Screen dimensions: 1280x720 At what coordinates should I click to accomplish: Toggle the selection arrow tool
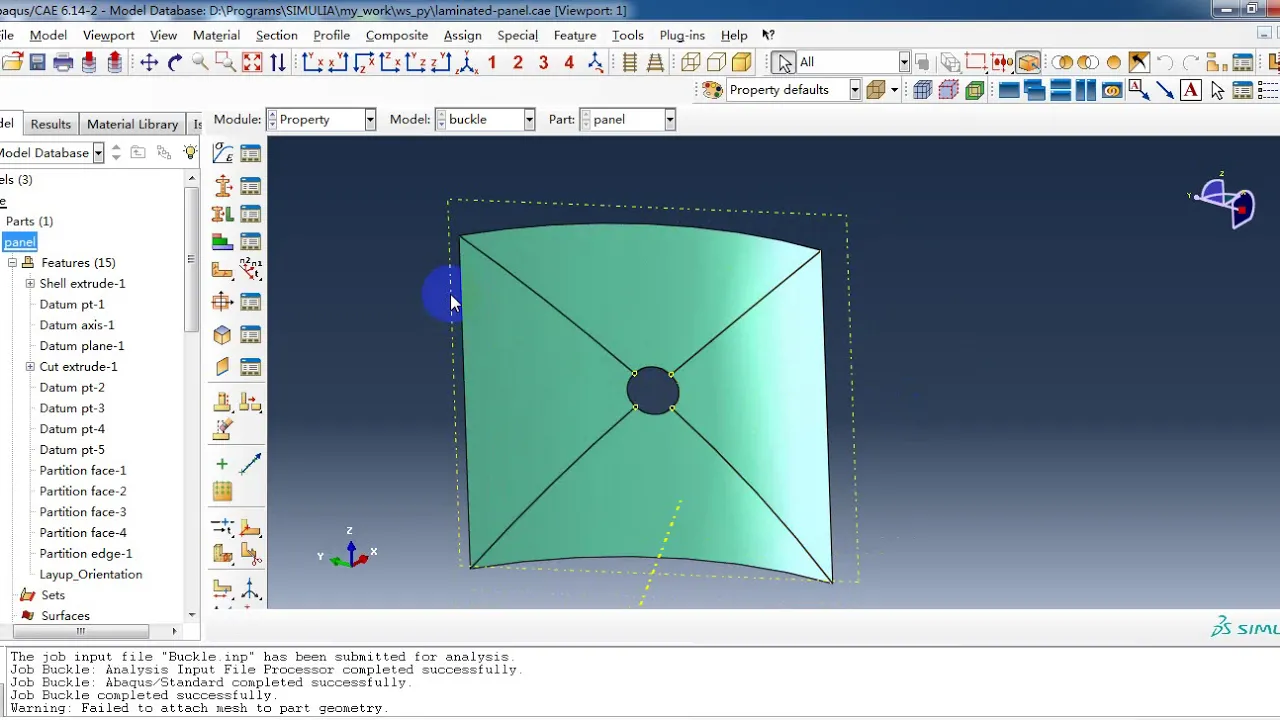[x=784, y=62]
